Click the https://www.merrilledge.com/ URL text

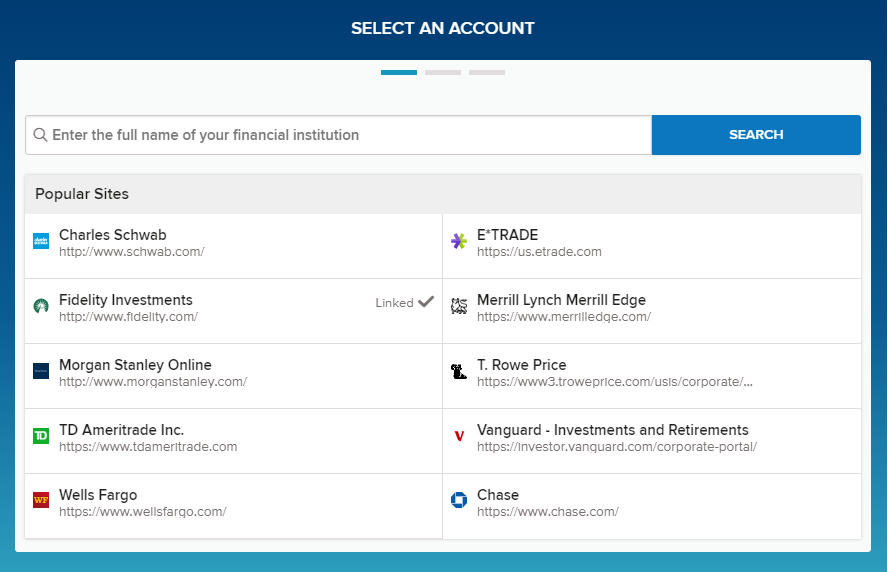point(564,317)
